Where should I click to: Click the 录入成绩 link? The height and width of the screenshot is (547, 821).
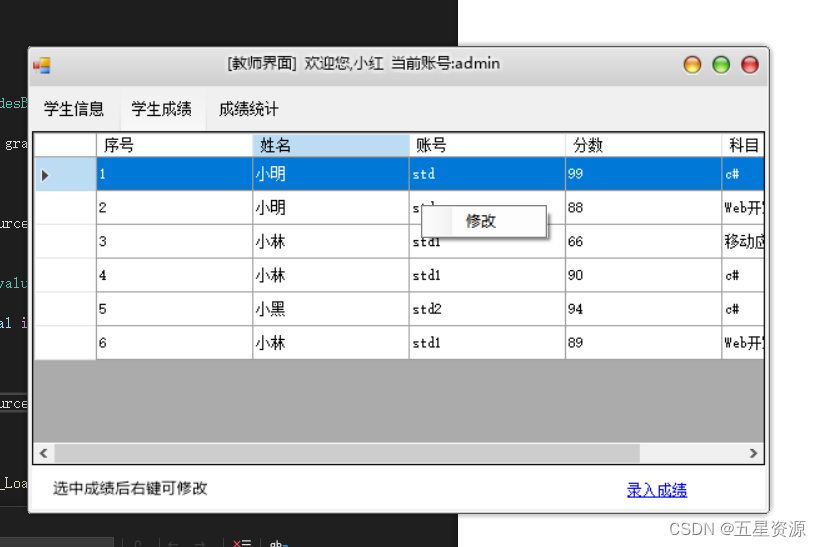pos(657,490)
